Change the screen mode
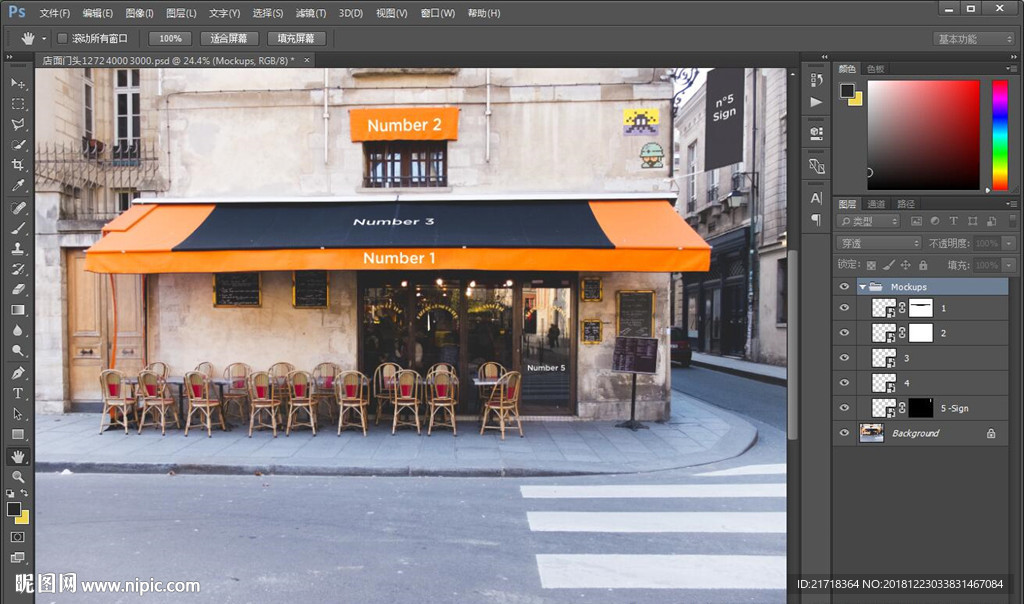This screenshot has height=604, width=1024. tap(18, 558)
